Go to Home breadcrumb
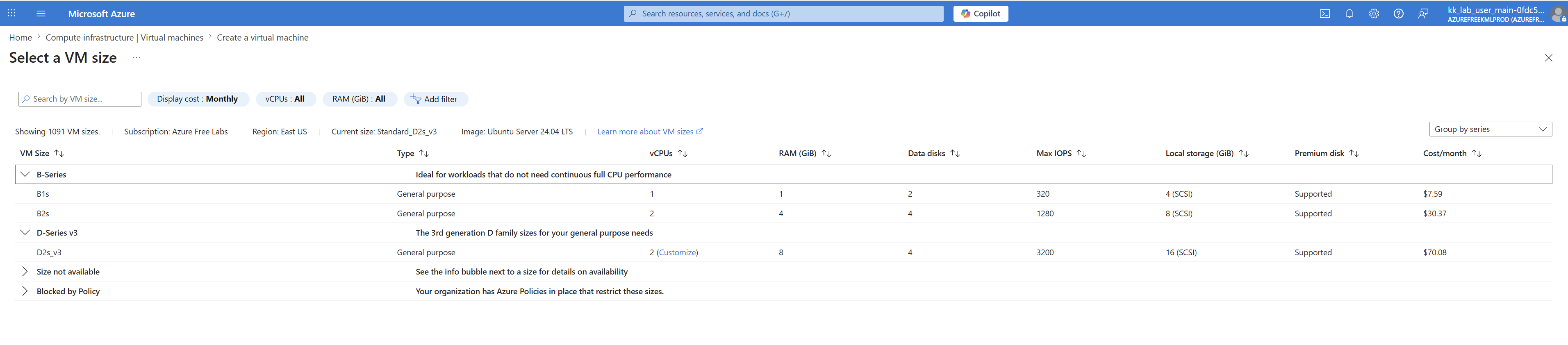The height and width of the screenshot is (345, 1568). tap(20, 38)
